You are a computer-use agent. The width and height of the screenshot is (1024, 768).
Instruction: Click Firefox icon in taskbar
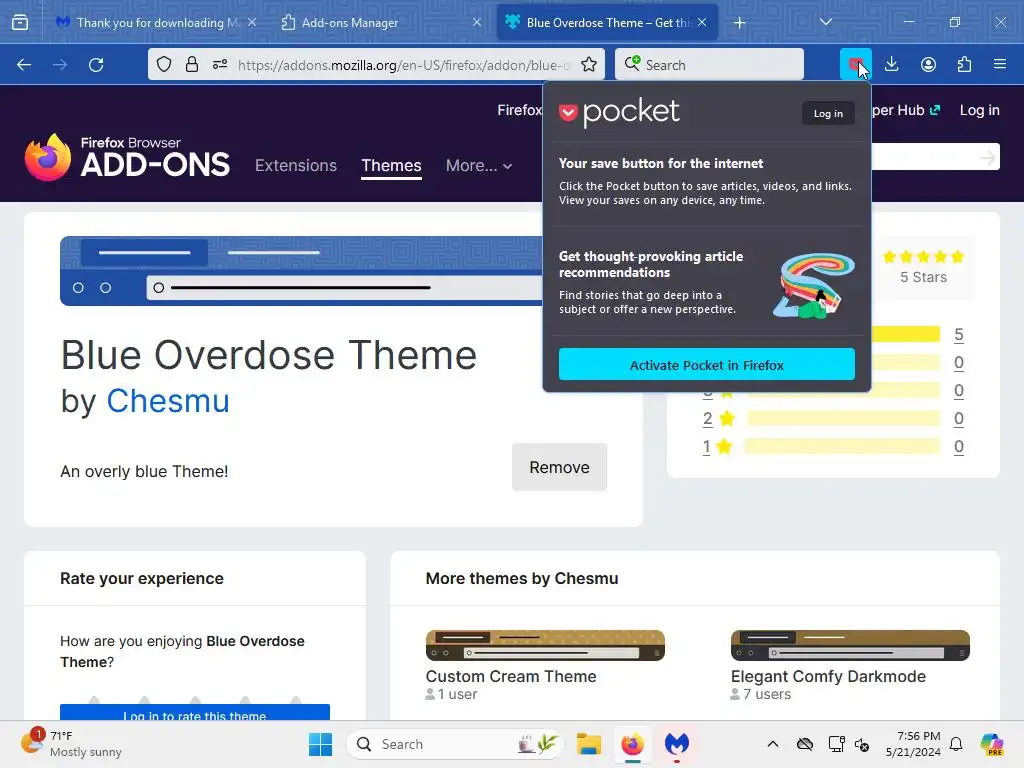pos(632,744)
